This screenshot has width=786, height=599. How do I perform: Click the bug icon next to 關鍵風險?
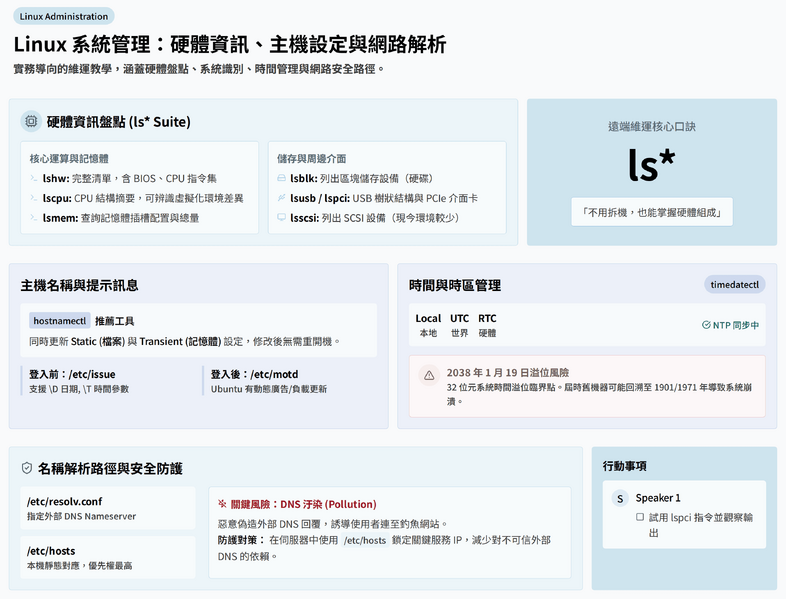coord(222,504)
